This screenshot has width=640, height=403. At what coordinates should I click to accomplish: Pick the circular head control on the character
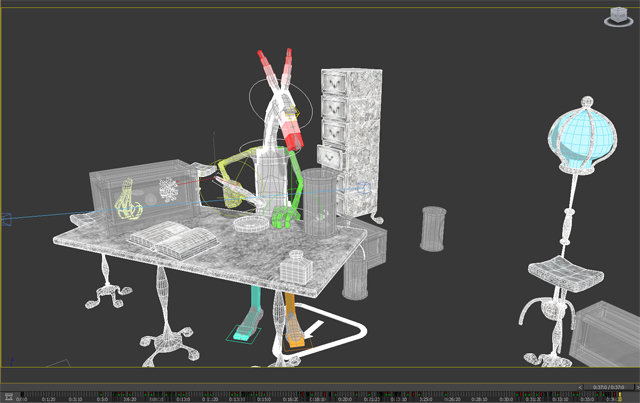pos(277,101)
